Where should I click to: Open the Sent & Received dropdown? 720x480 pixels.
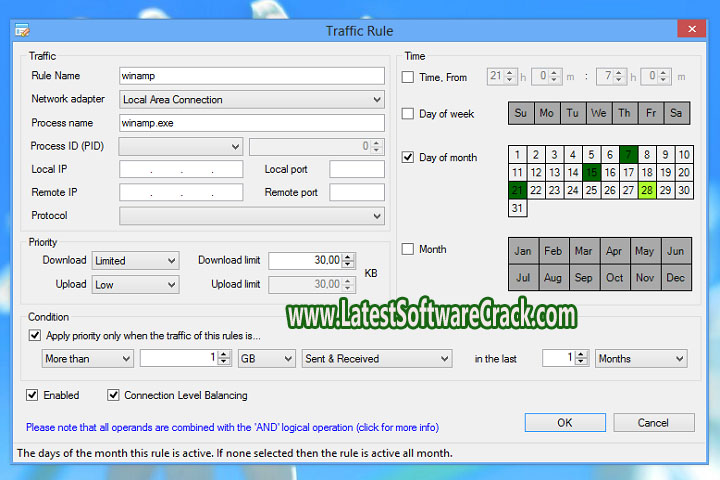pyautogui.click(x=376, y=358)
